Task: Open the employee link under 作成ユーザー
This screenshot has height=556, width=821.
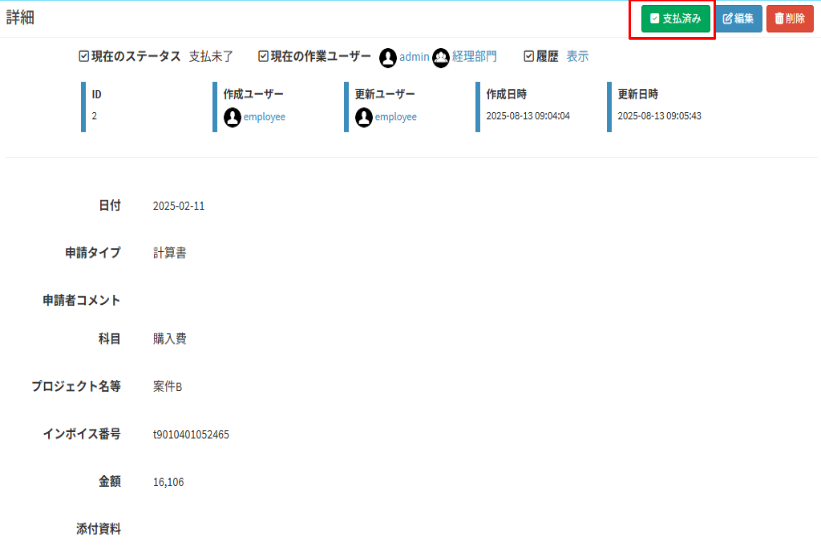Action: [264, 117]
